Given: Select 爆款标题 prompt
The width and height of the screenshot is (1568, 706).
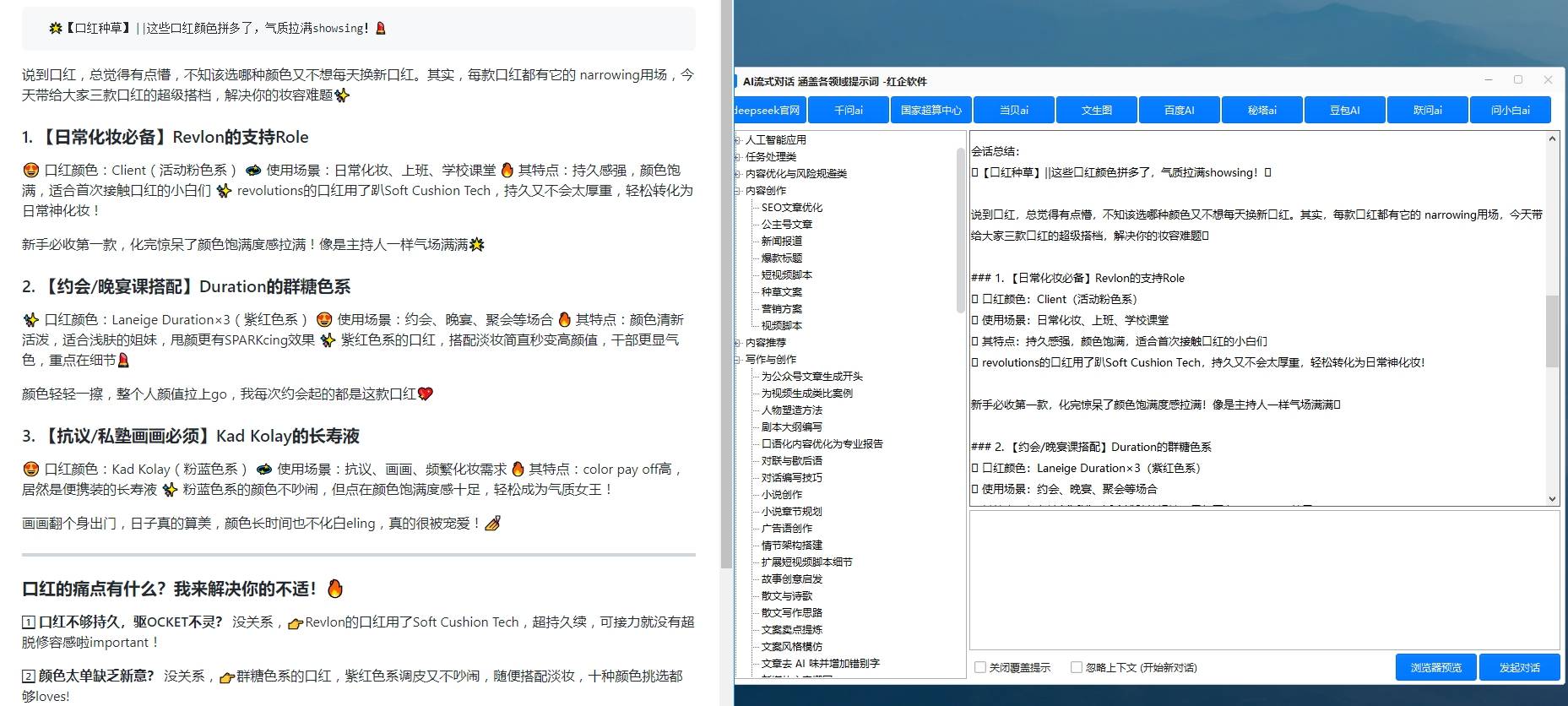Looking at the screenshot, I should (782, 258).
